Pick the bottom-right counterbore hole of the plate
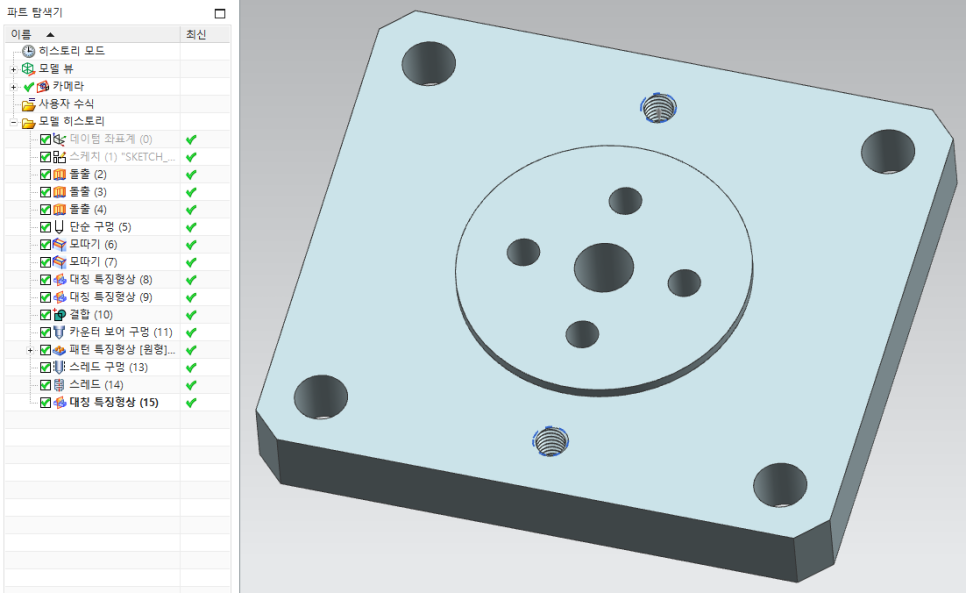 [780, 485]
